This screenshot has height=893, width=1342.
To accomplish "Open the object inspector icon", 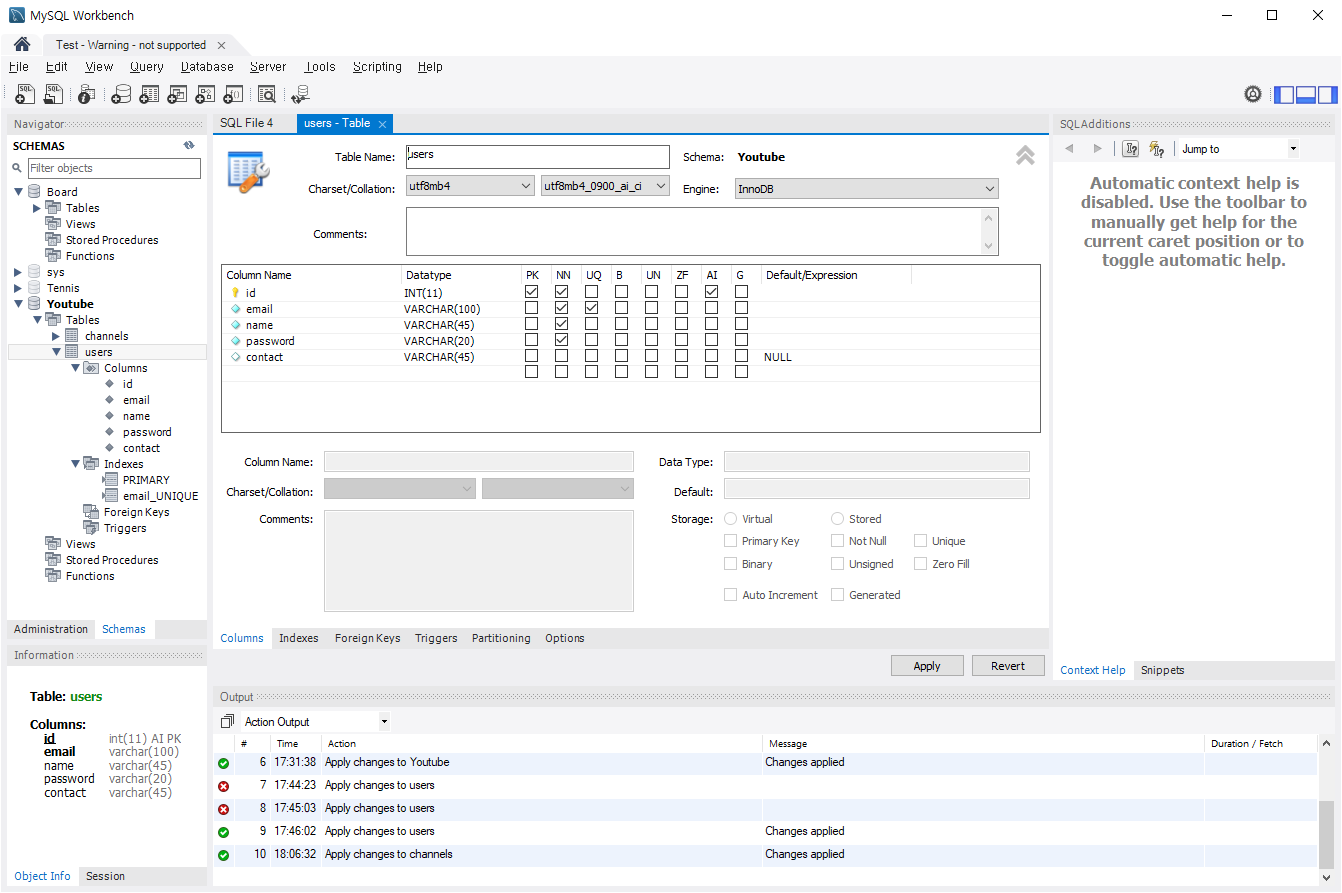I will [x=86, y=94].
